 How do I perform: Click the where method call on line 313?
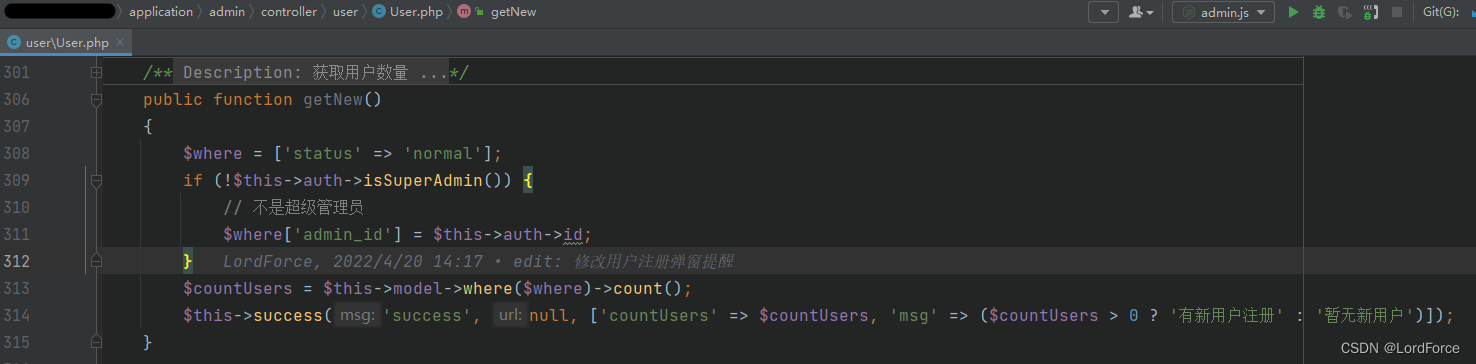click(488, 288)
